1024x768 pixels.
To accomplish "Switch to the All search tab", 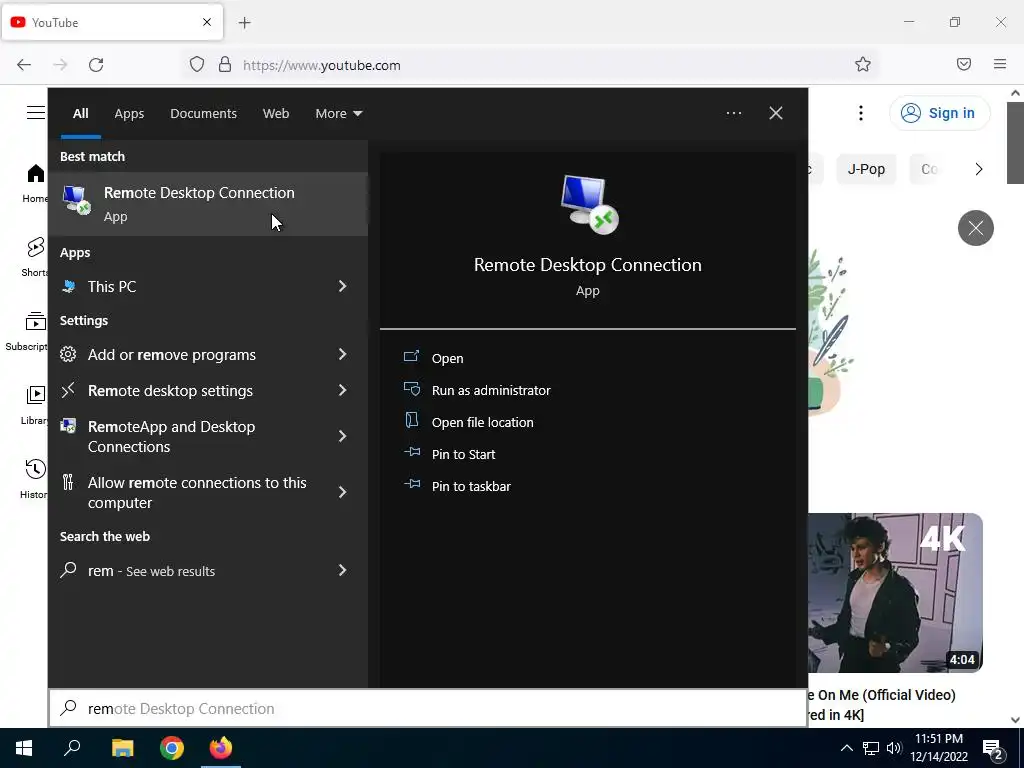I will pos(80,114).
